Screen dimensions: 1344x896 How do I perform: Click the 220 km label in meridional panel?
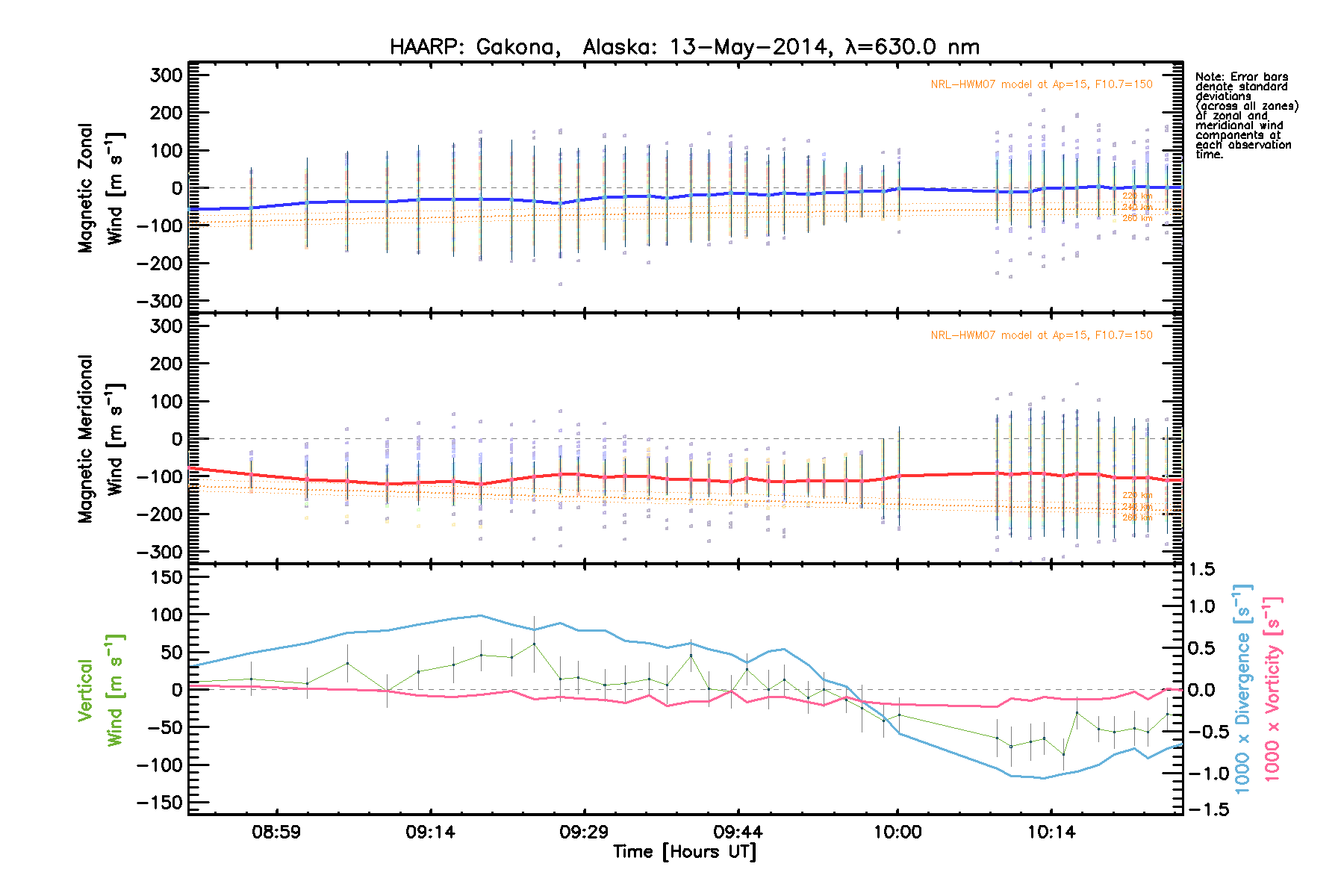[1136, 495]
